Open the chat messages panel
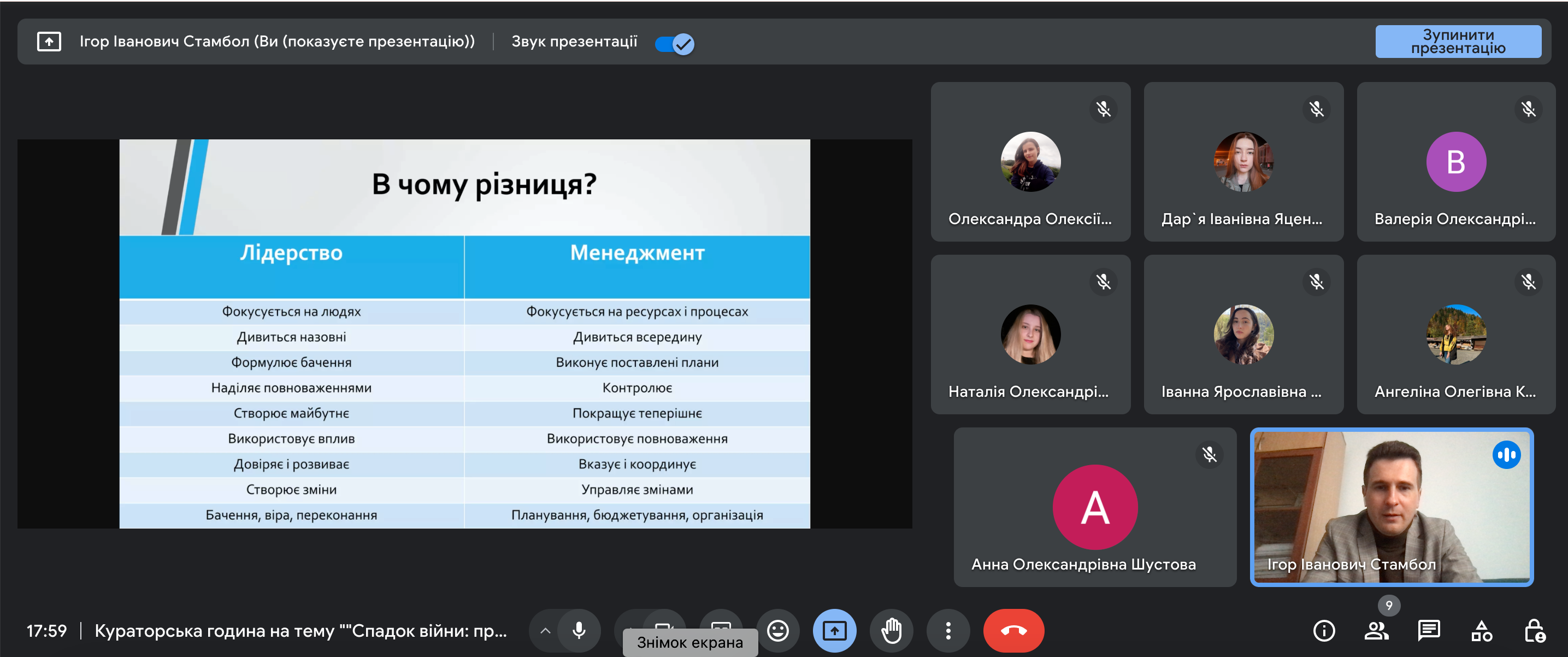Image resolution: width=1568 pixels, height=657 pixels. [x=1428, y=630]
